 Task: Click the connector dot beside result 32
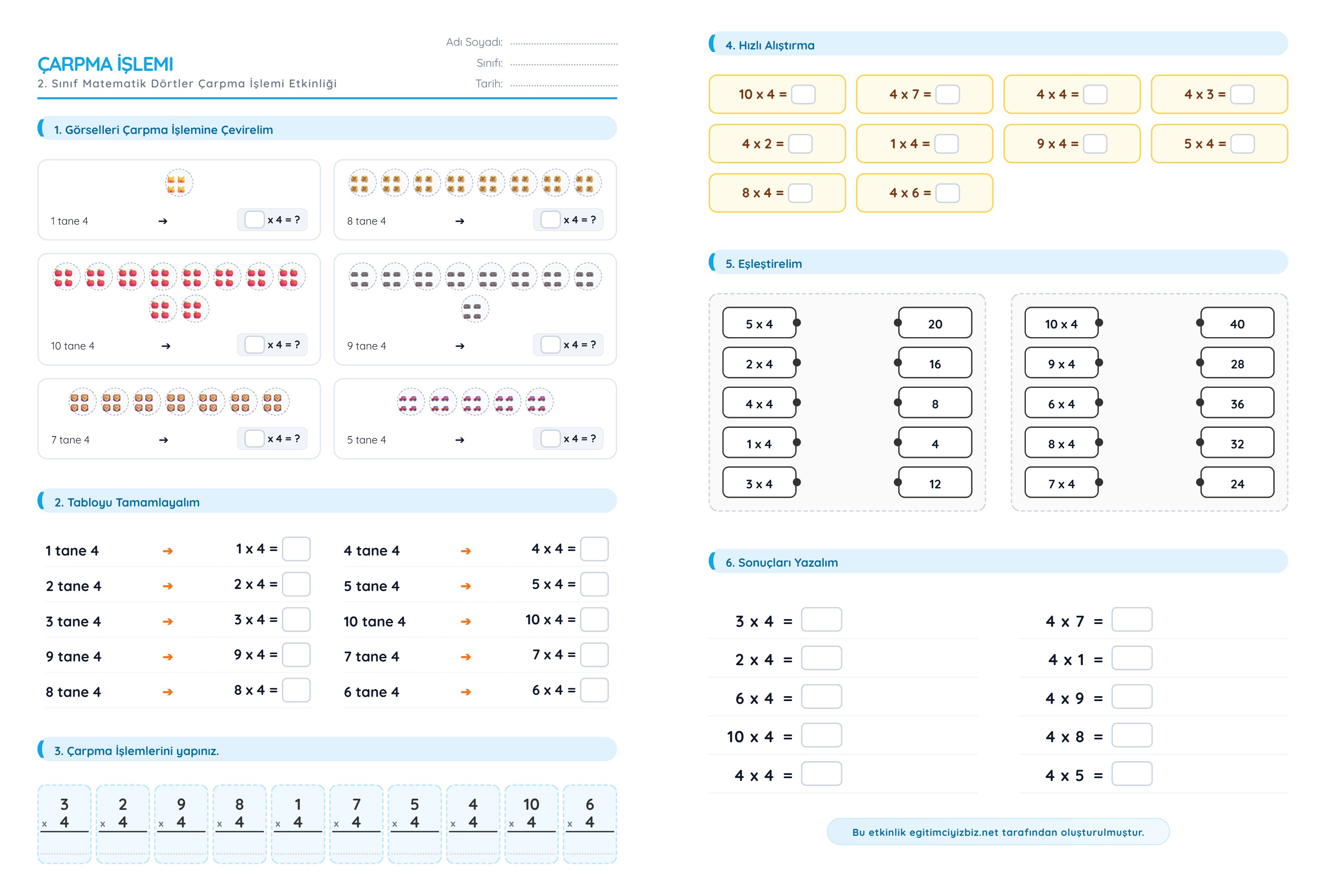(x=1200, y=443)
